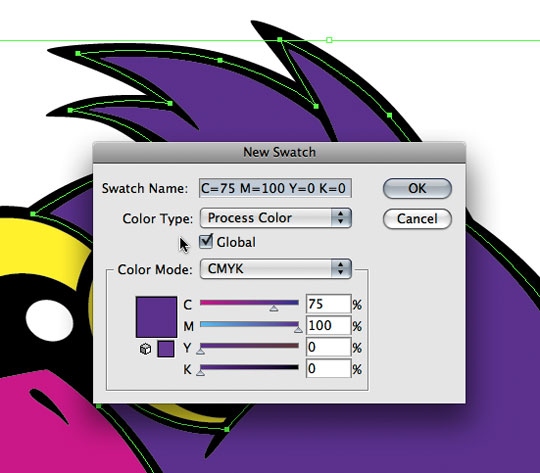Click the Y percentage field showing 0
This screenshot has height=473, width=540.
pos(329,347)
